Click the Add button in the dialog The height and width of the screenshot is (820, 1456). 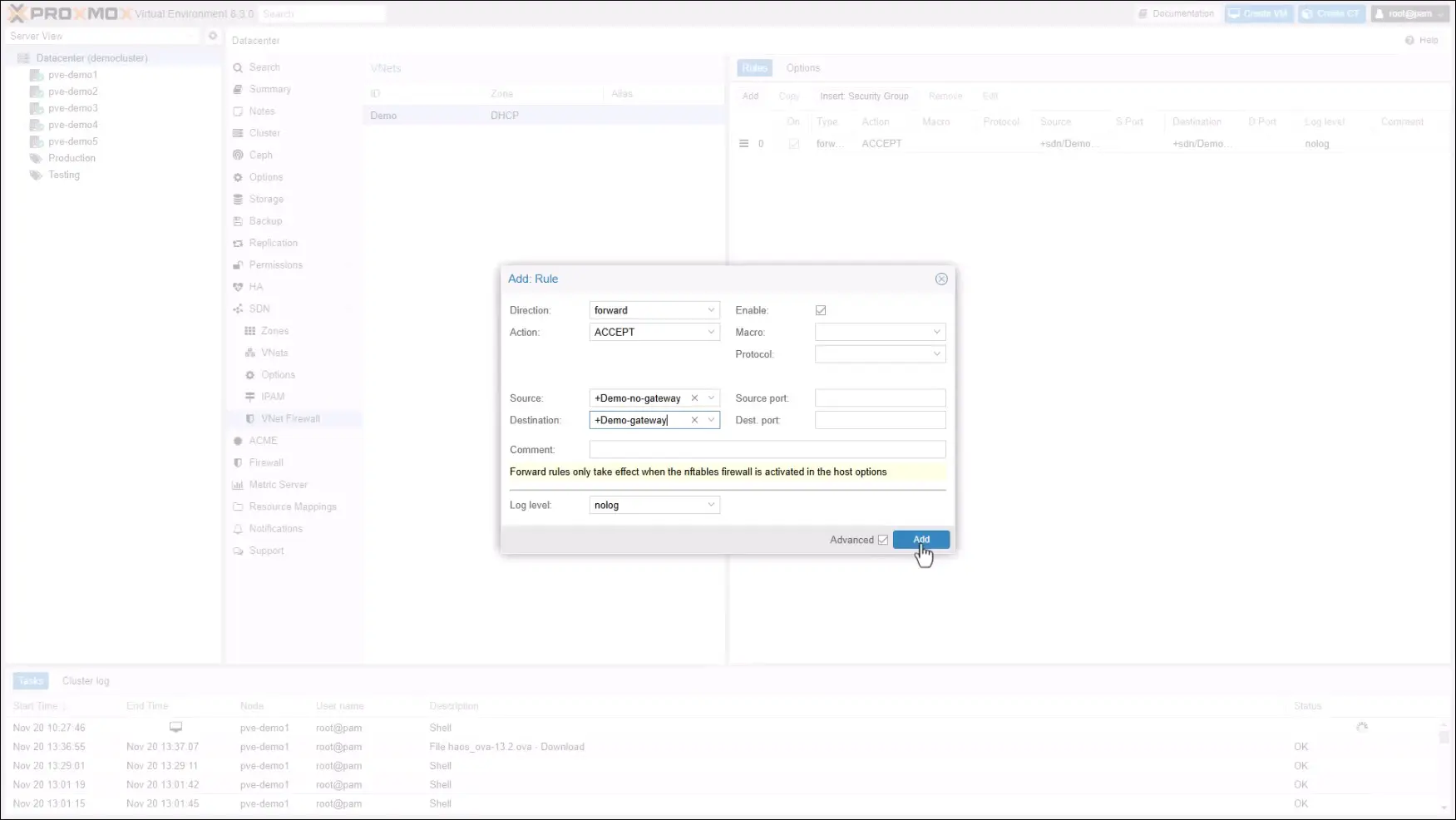(921, 540)
